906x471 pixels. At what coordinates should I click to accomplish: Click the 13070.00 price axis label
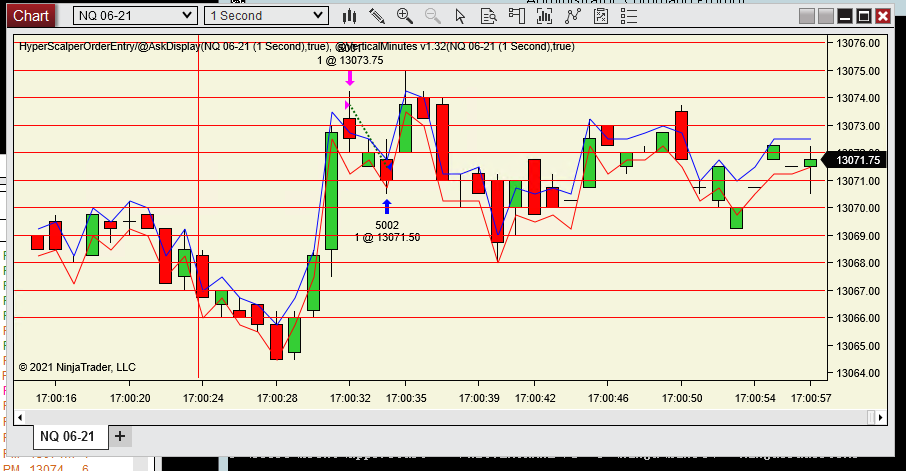(x=858, y=208)
